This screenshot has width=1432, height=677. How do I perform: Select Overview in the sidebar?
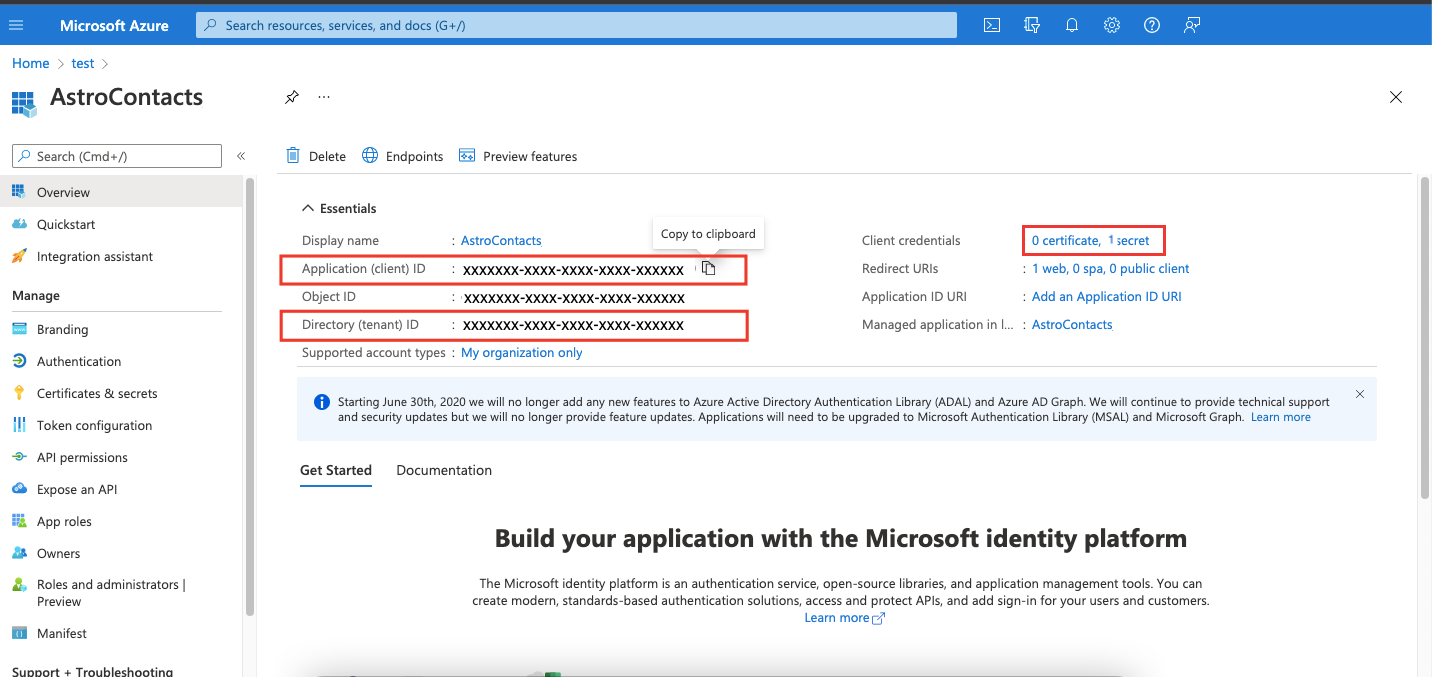(x=121, y=192)
